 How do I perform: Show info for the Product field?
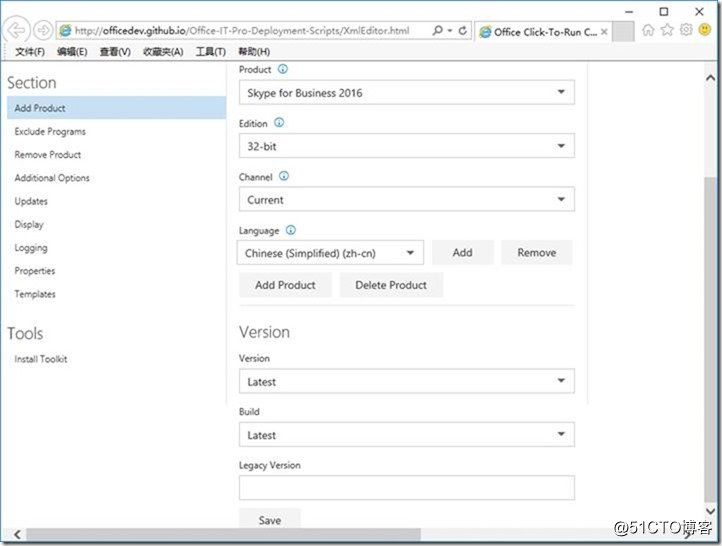283,69
